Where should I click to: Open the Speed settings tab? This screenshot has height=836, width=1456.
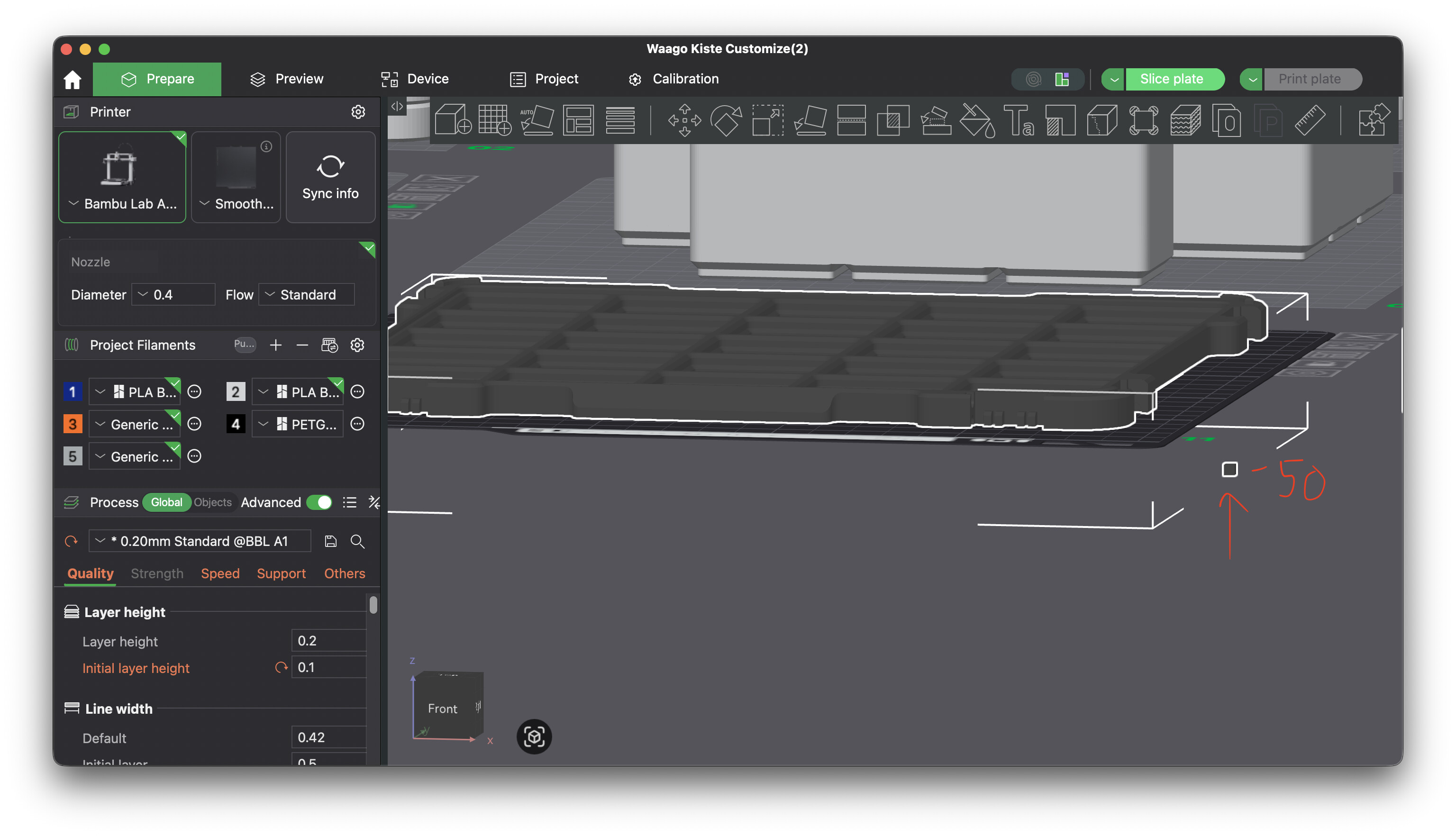(220, 573)
